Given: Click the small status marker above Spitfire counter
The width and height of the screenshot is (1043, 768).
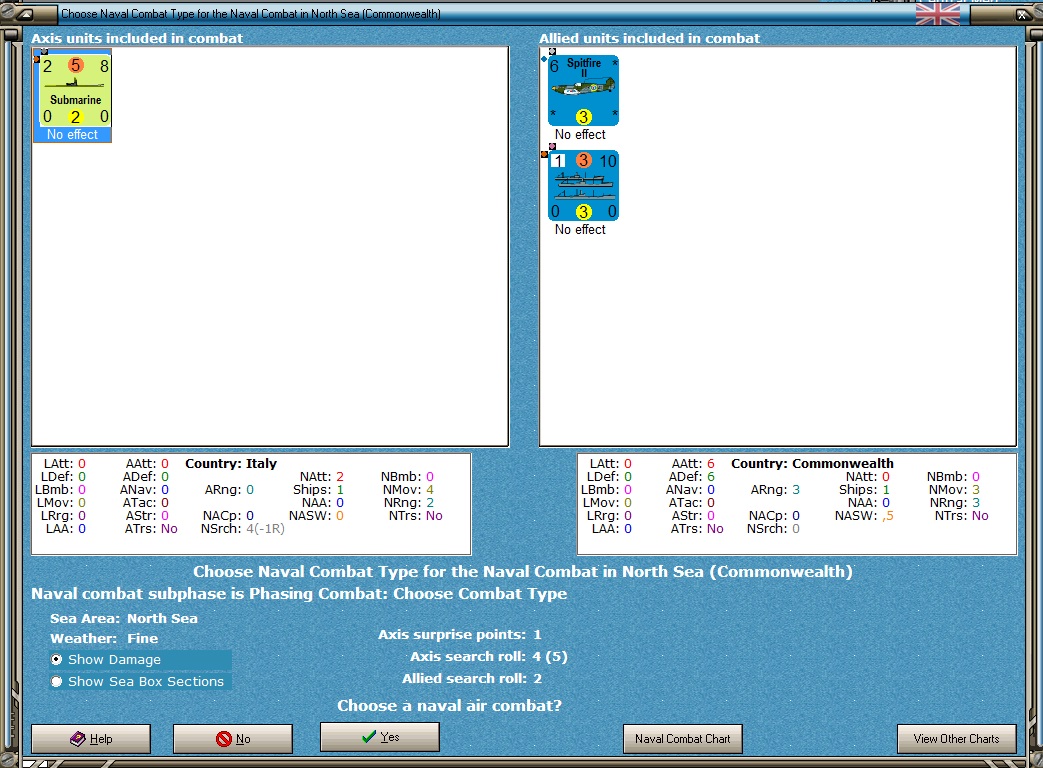Looking at the screenshot, I should tap(552, 51).
